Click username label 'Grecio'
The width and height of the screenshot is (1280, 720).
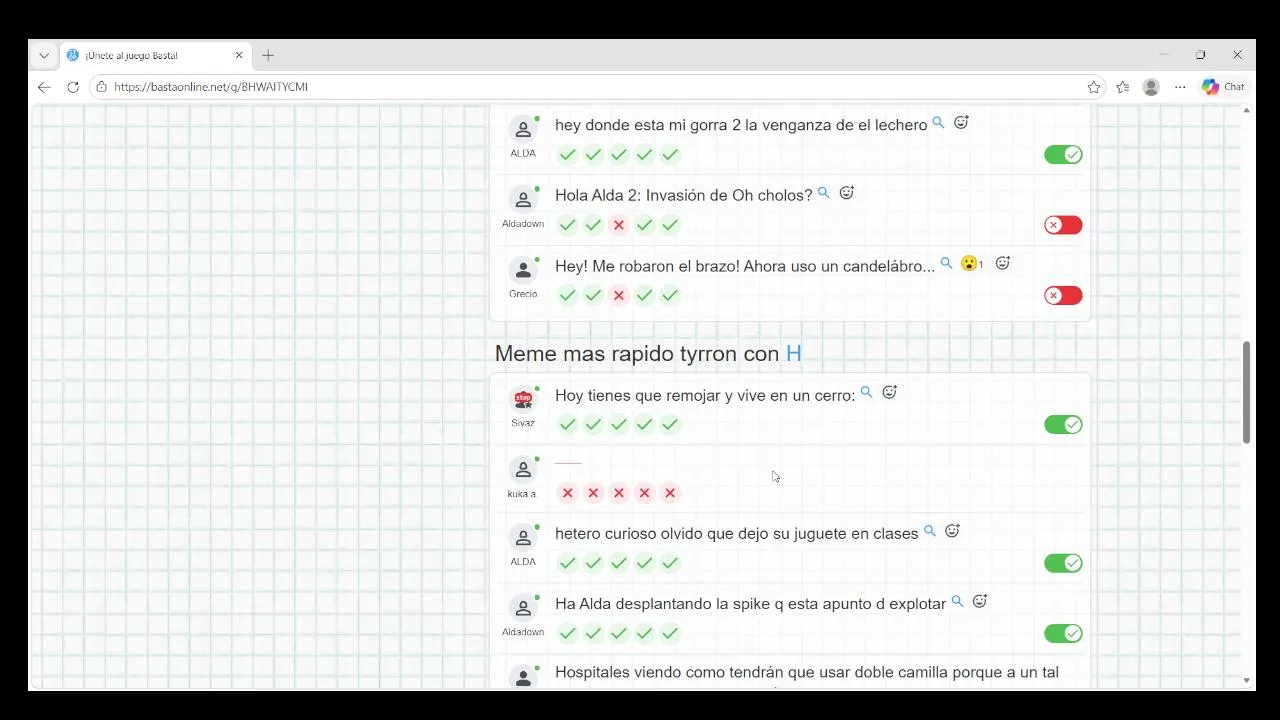pos(523,294)
